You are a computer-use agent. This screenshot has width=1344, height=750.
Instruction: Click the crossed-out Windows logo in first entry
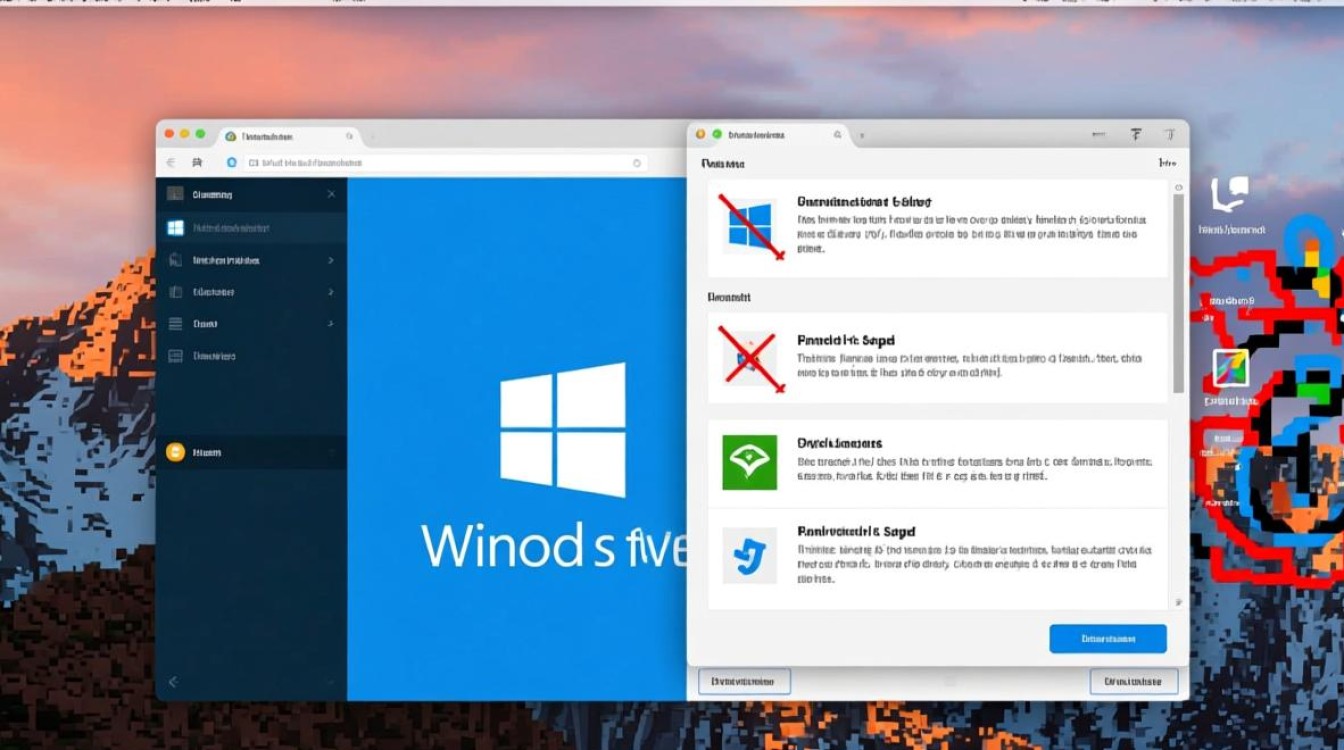[x=748, y=225]
